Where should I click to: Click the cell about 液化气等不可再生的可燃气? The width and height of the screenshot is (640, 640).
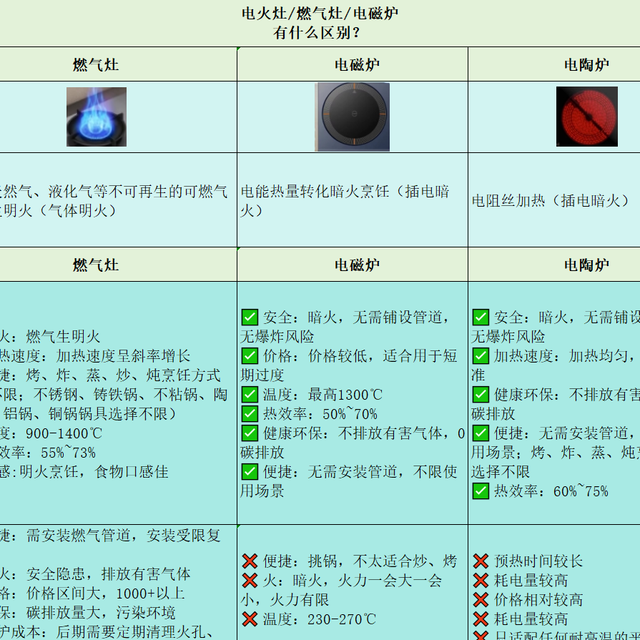[x=118, y=200]
